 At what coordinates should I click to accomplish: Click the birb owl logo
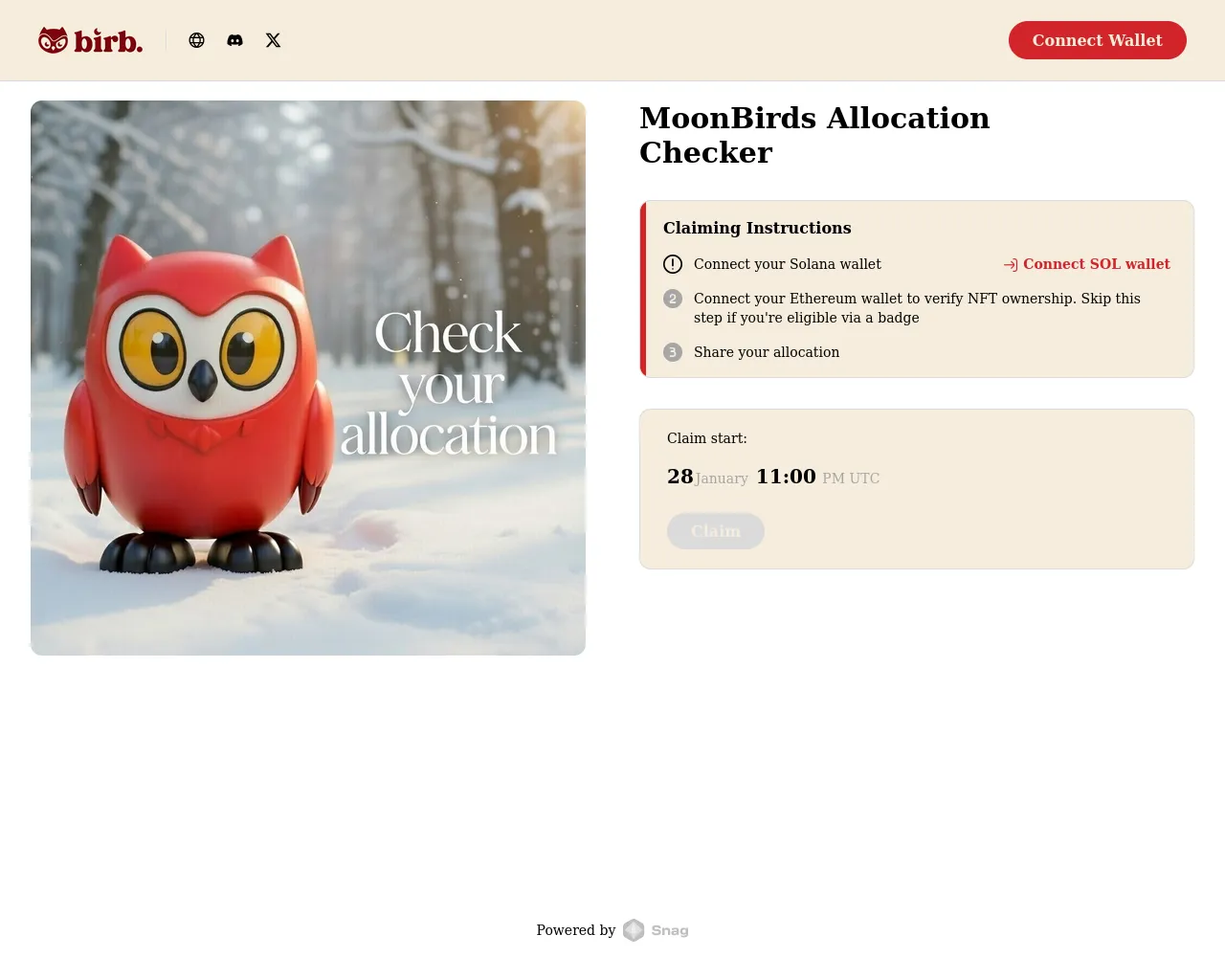pyautogui.click(x=53, y=40)
